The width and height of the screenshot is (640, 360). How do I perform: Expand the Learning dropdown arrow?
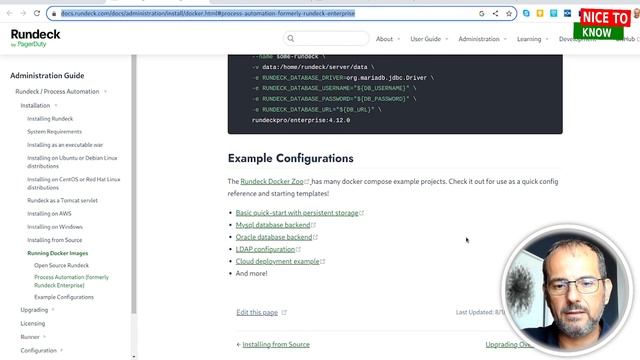(547, 39)
